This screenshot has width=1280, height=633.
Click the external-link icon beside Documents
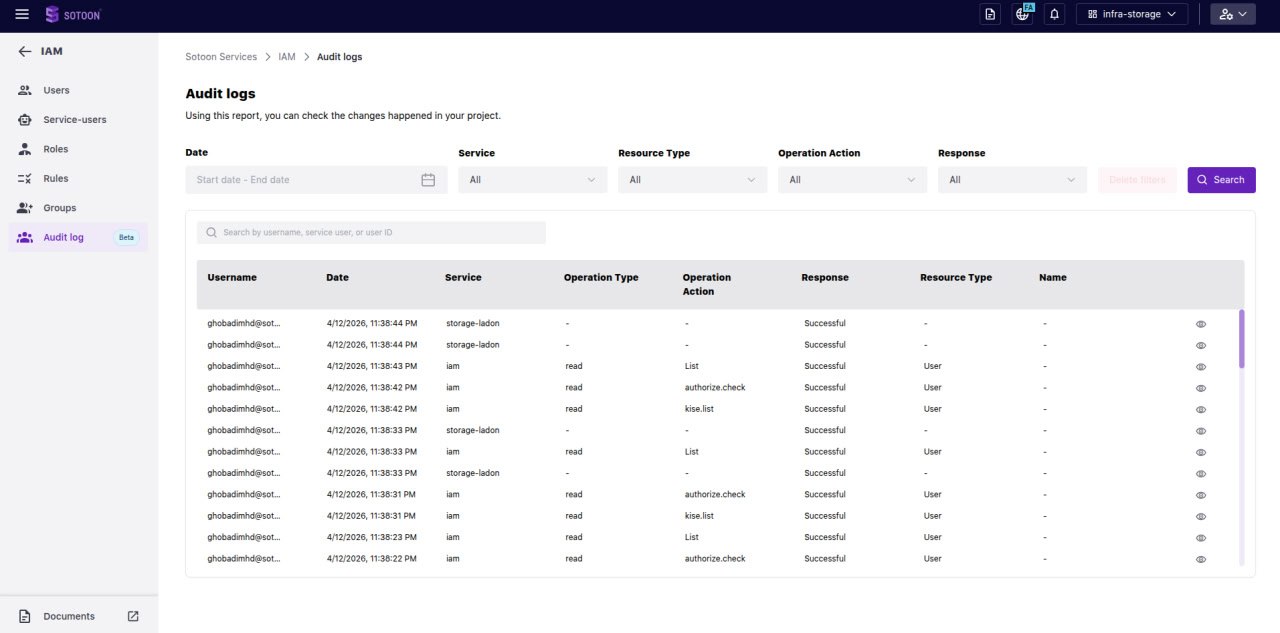[x=133, y=616]
